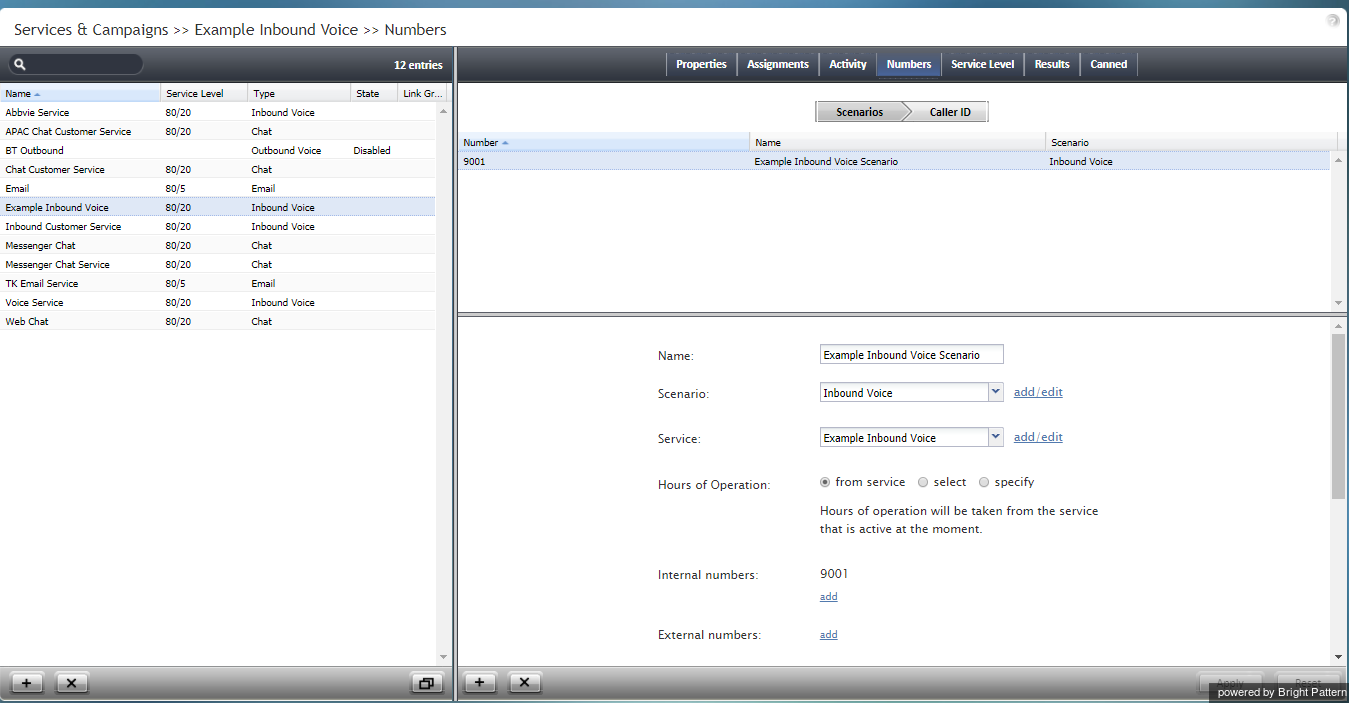Select Inbound Customer Service row
Image resolution: width=1349 pixels, height=703 pixels.
point(218,227)
